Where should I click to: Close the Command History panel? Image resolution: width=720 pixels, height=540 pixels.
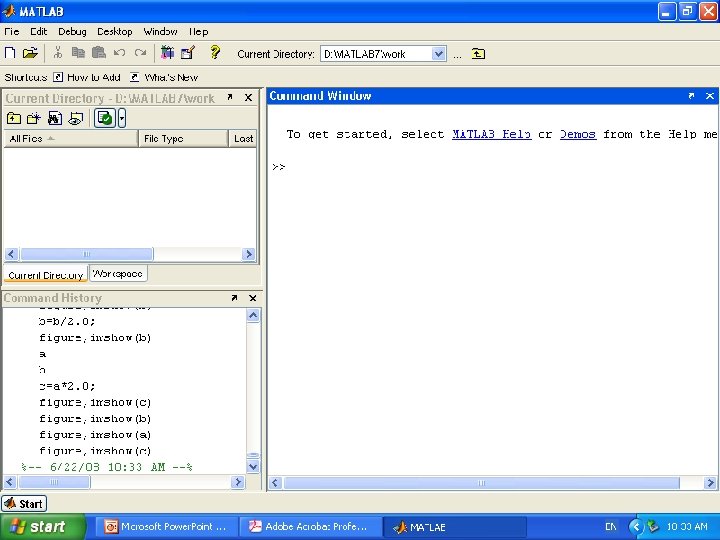pyautogui.click(x=253, y=298)
